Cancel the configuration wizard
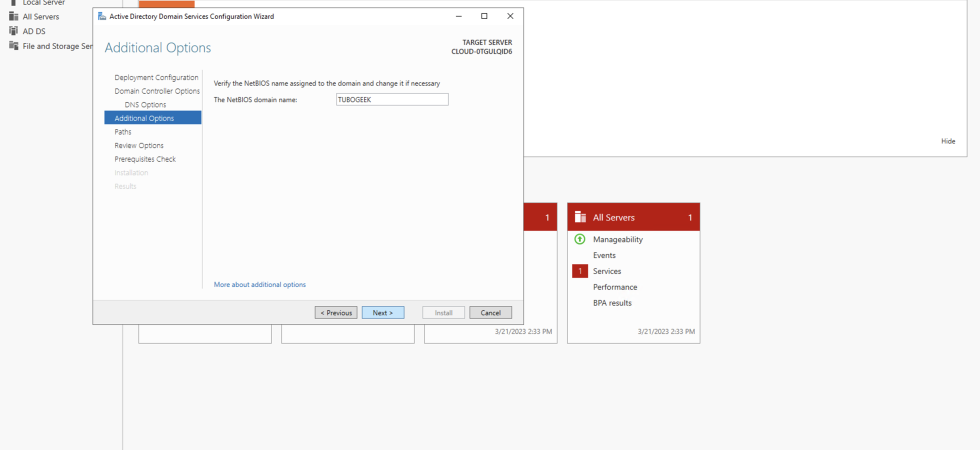The image size is (980, 450). (x=491, y=312)
